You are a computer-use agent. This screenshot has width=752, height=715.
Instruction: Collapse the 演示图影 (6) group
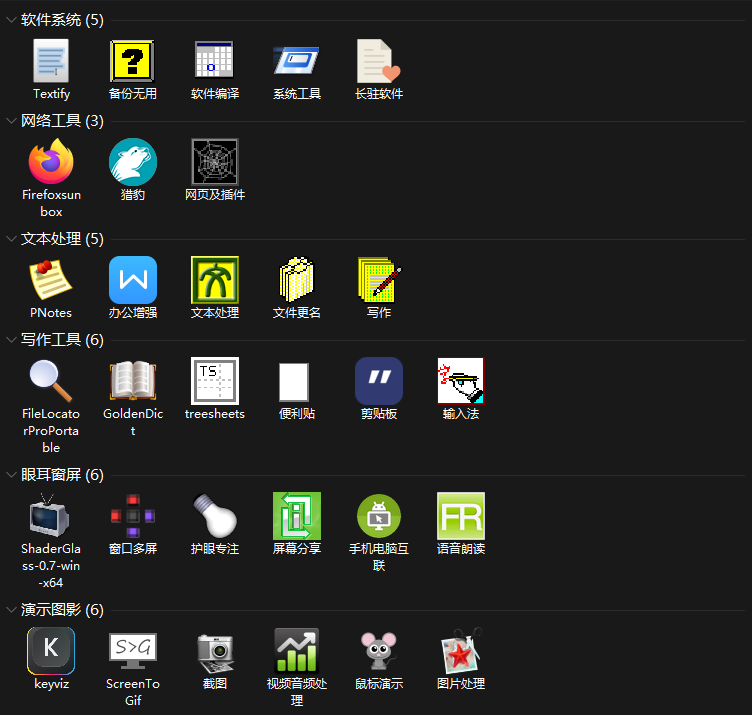click(x=11, y=610)
